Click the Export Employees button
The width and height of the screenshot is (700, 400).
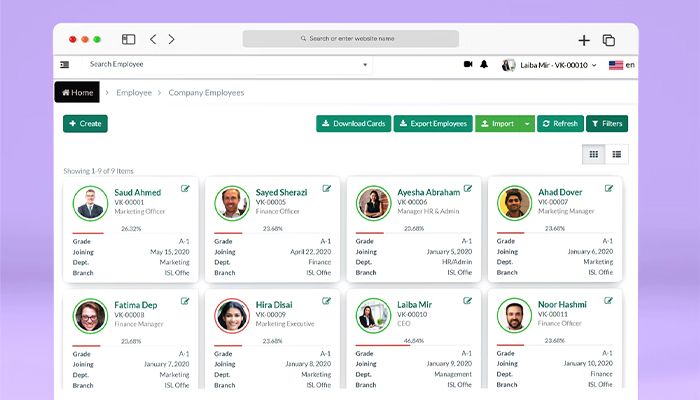click(x=433, y=124)
